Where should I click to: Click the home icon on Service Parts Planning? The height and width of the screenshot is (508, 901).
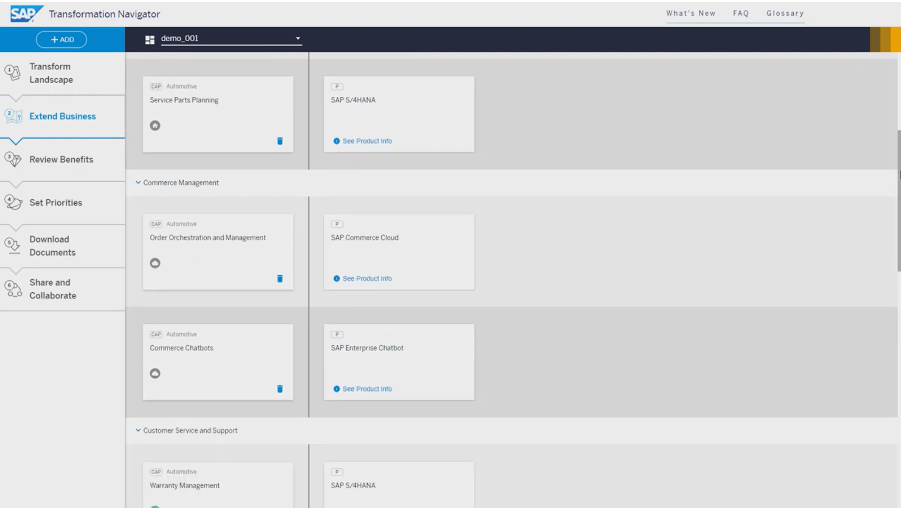(x=155, y=125)
